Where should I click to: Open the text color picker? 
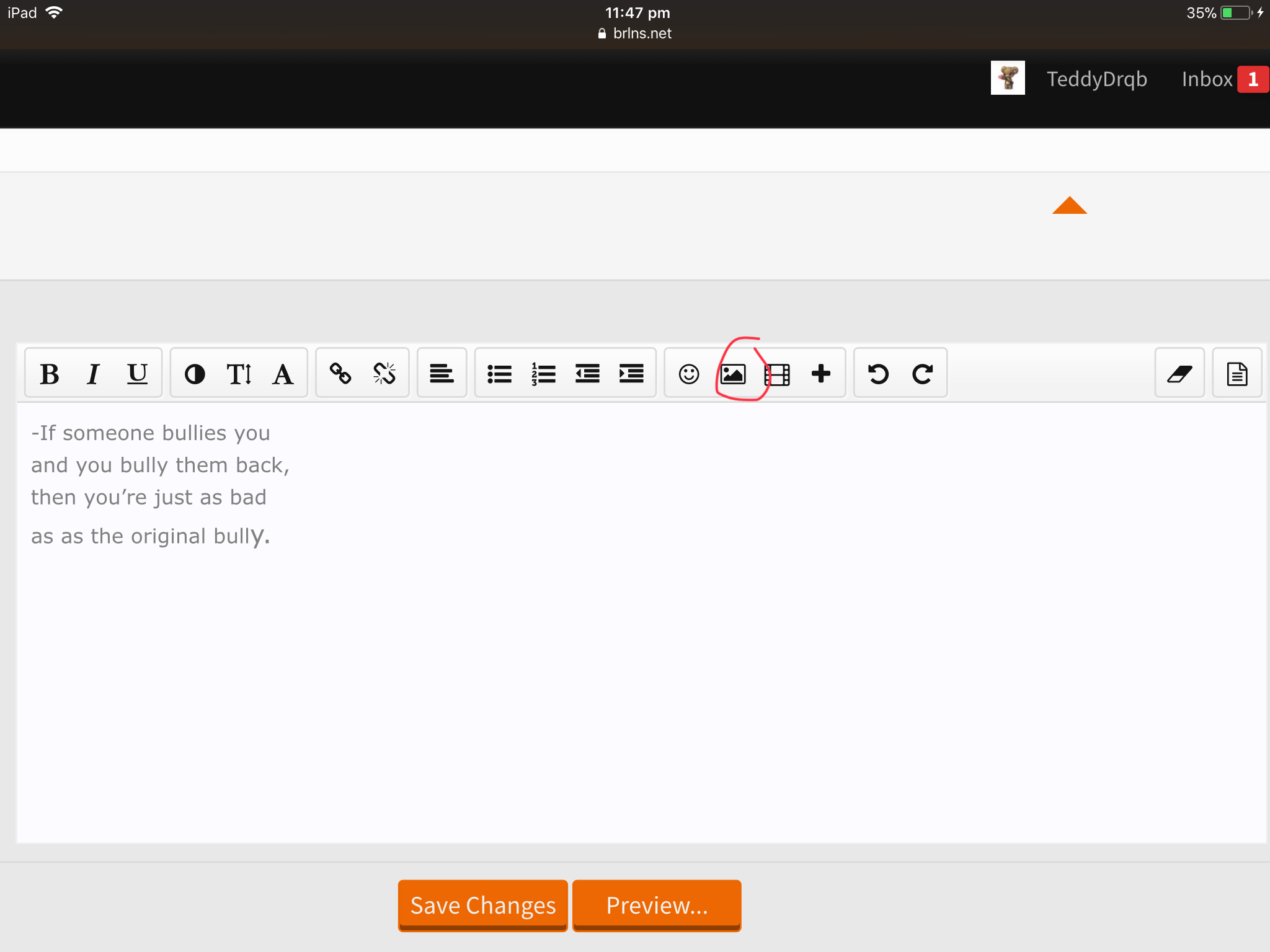(x=195, y=374)
